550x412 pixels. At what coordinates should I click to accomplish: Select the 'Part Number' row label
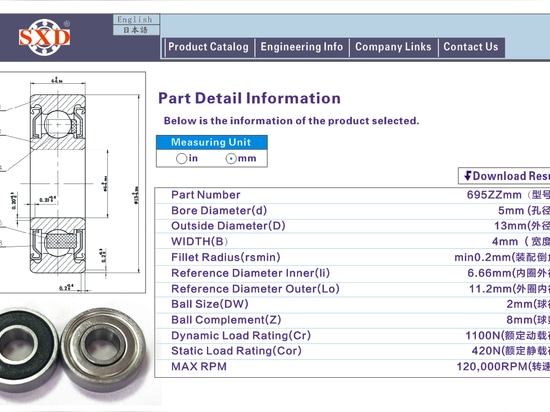(x=206, y=195)
